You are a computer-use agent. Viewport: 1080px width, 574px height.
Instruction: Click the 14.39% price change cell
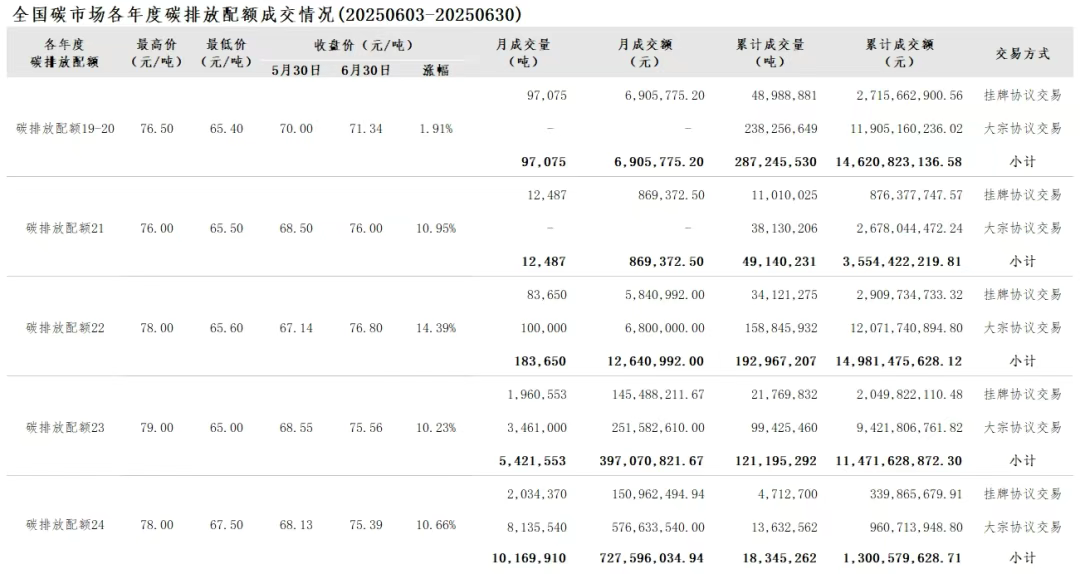(435, 328)
